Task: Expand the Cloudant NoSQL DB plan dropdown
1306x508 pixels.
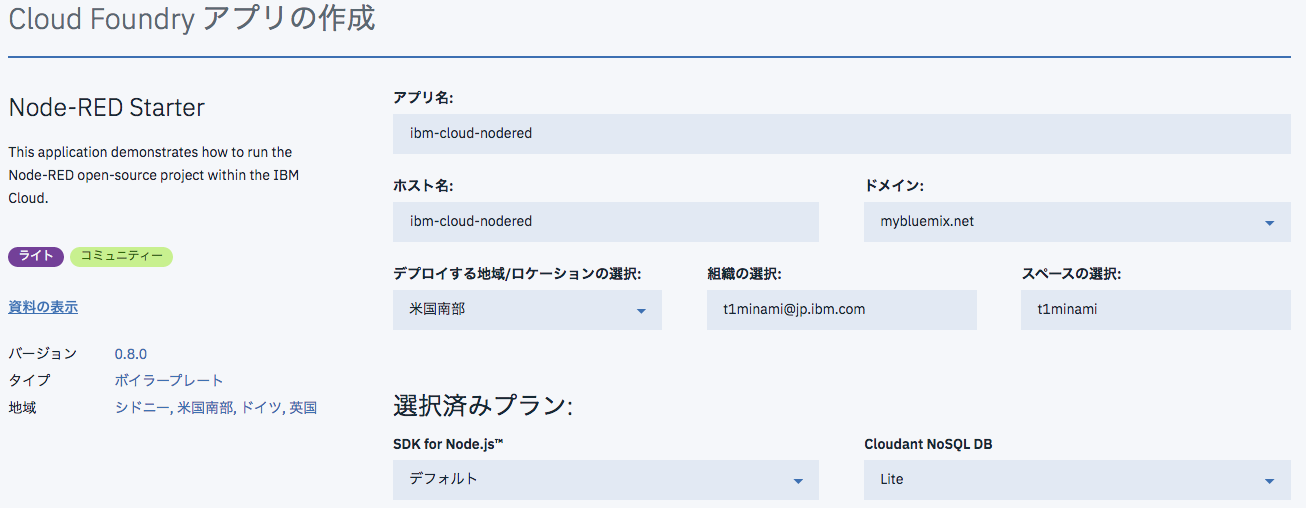Action: coord(1077,480)
